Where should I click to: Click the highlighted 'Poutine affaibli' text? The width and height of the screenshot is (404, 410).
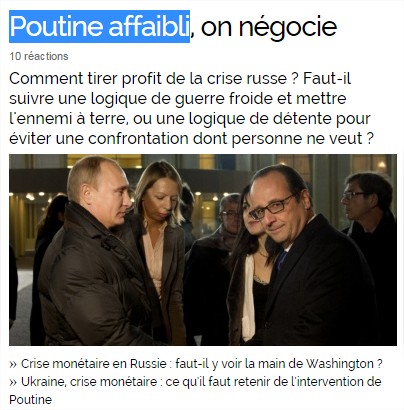click(99, 27)
